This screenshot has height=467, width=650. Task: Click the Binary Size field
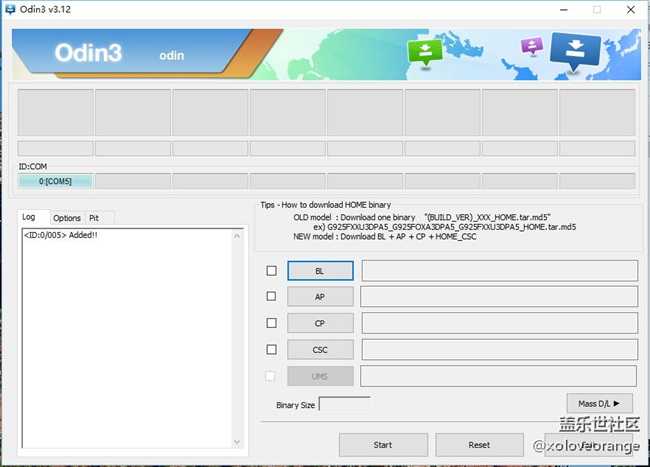point(344,404)
